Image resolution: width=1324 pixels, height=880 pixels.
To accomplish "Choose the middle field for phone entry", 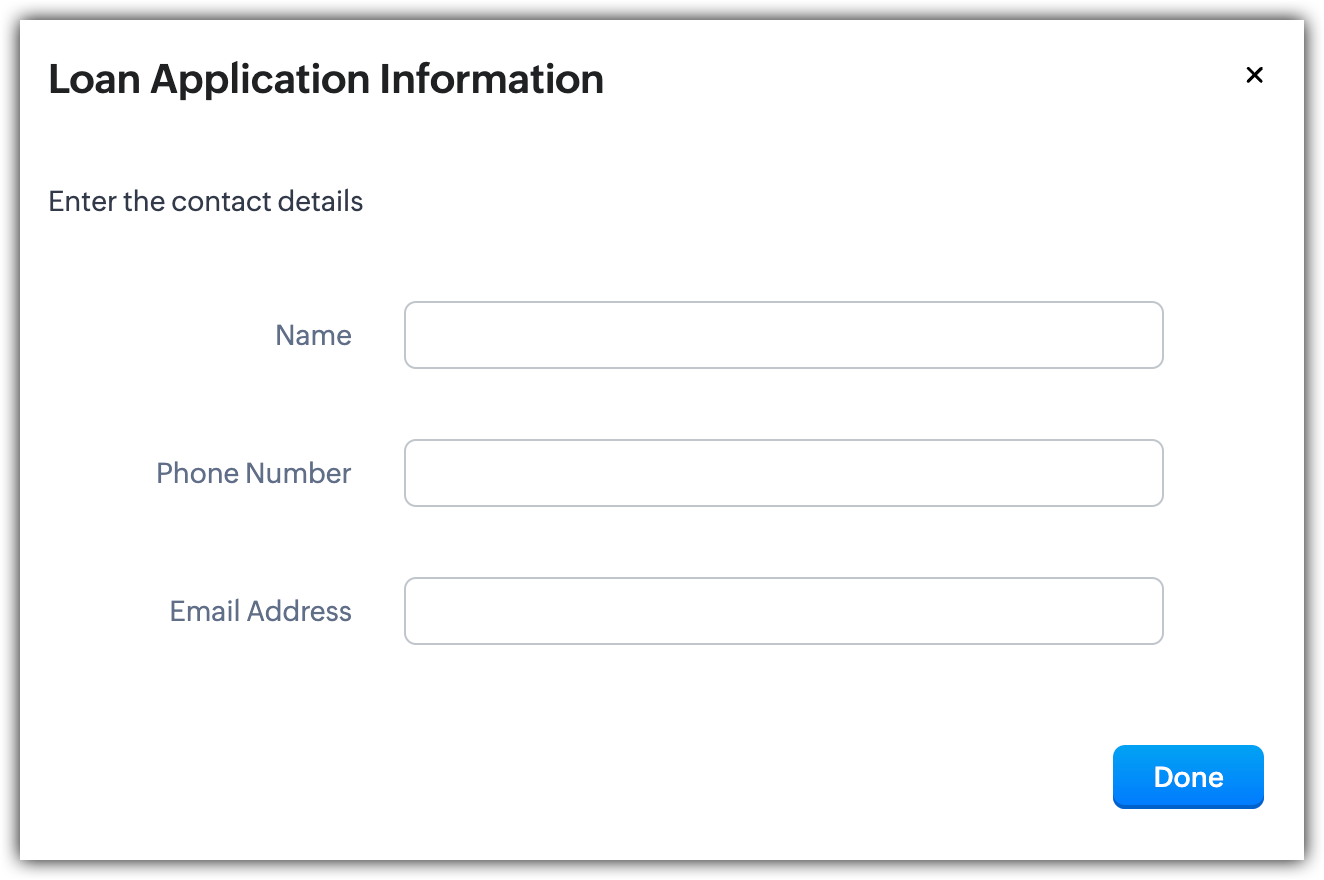I will pos(783,473).
